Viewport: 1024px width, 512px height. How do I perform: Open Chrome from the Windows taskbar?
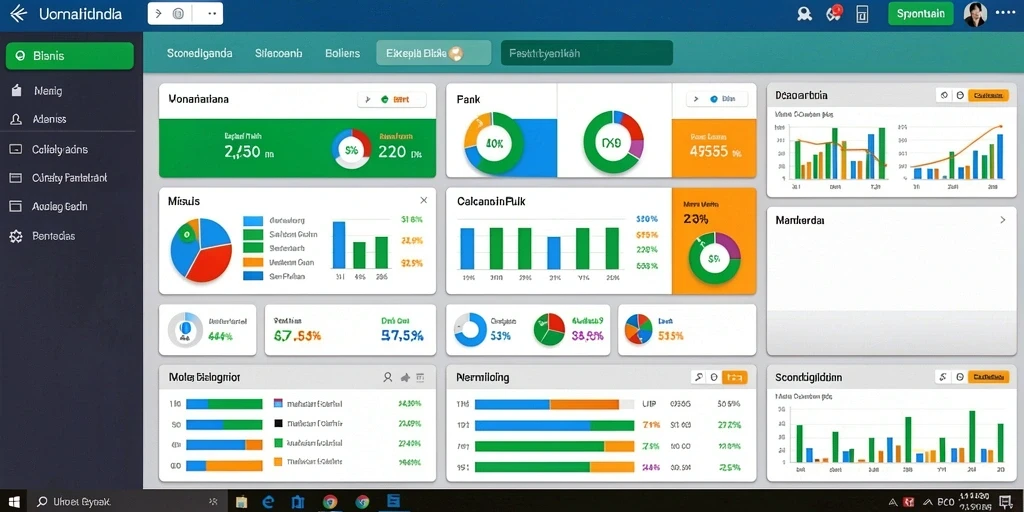point(330,502)
